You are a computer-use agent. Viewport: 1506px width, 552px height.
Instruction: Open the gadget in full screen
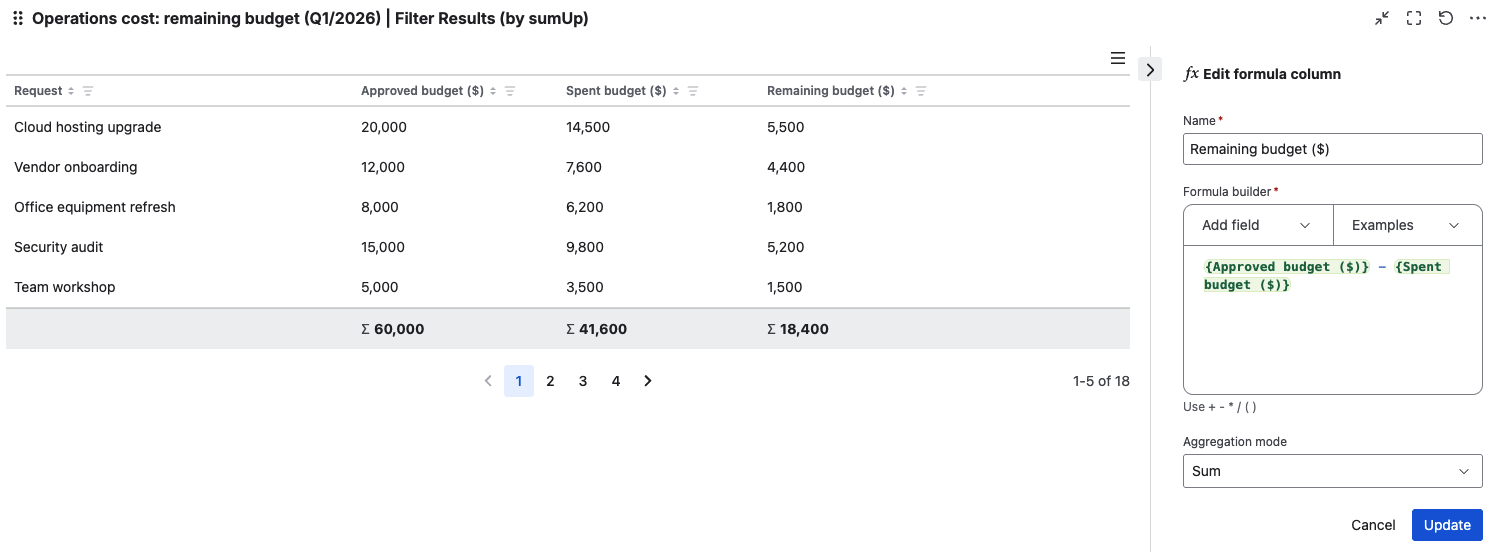[x=1414, y=18]
